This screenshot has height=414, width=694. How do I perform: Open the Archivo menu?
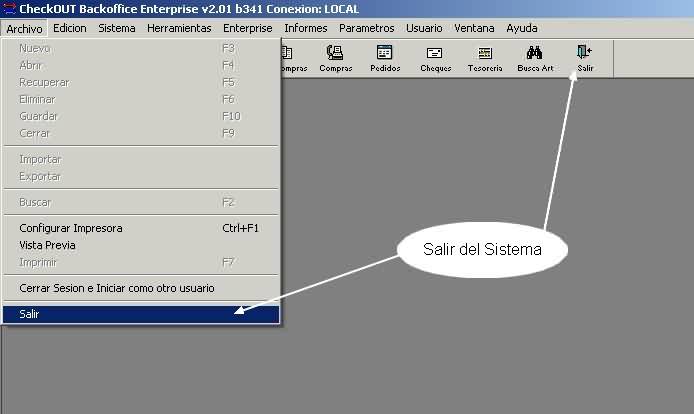[24, 28]
